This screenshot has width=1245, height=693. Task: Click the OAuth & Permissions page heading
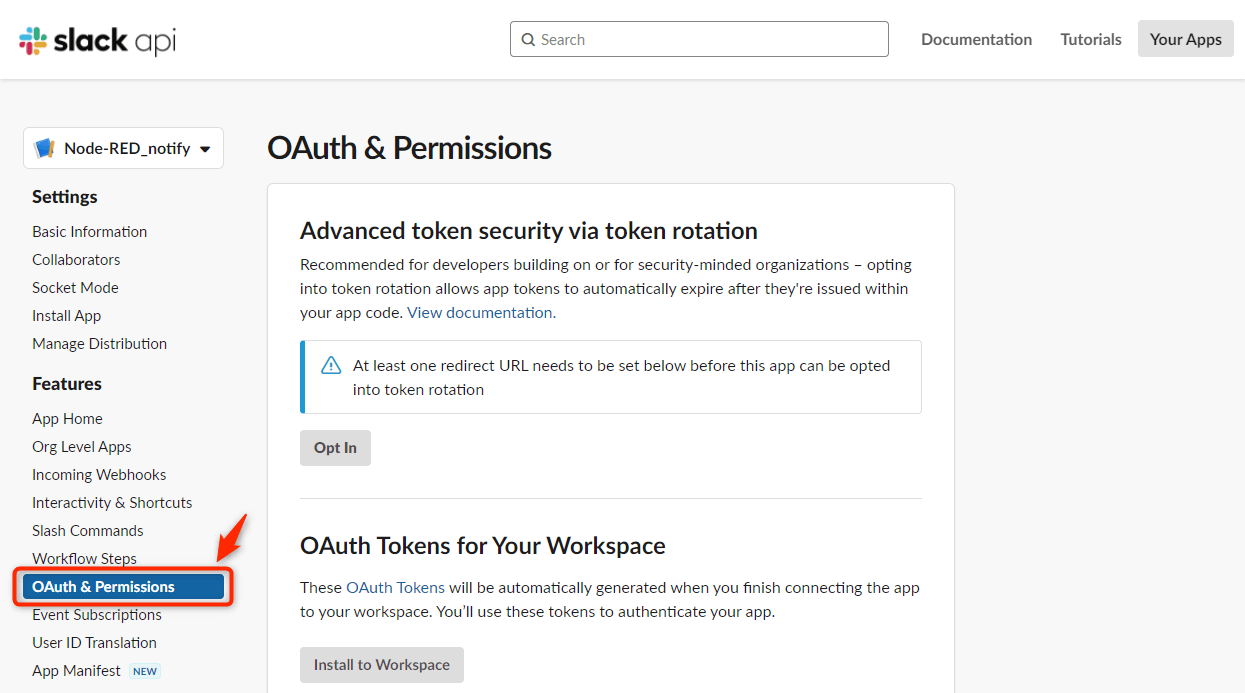coord(409,148)
